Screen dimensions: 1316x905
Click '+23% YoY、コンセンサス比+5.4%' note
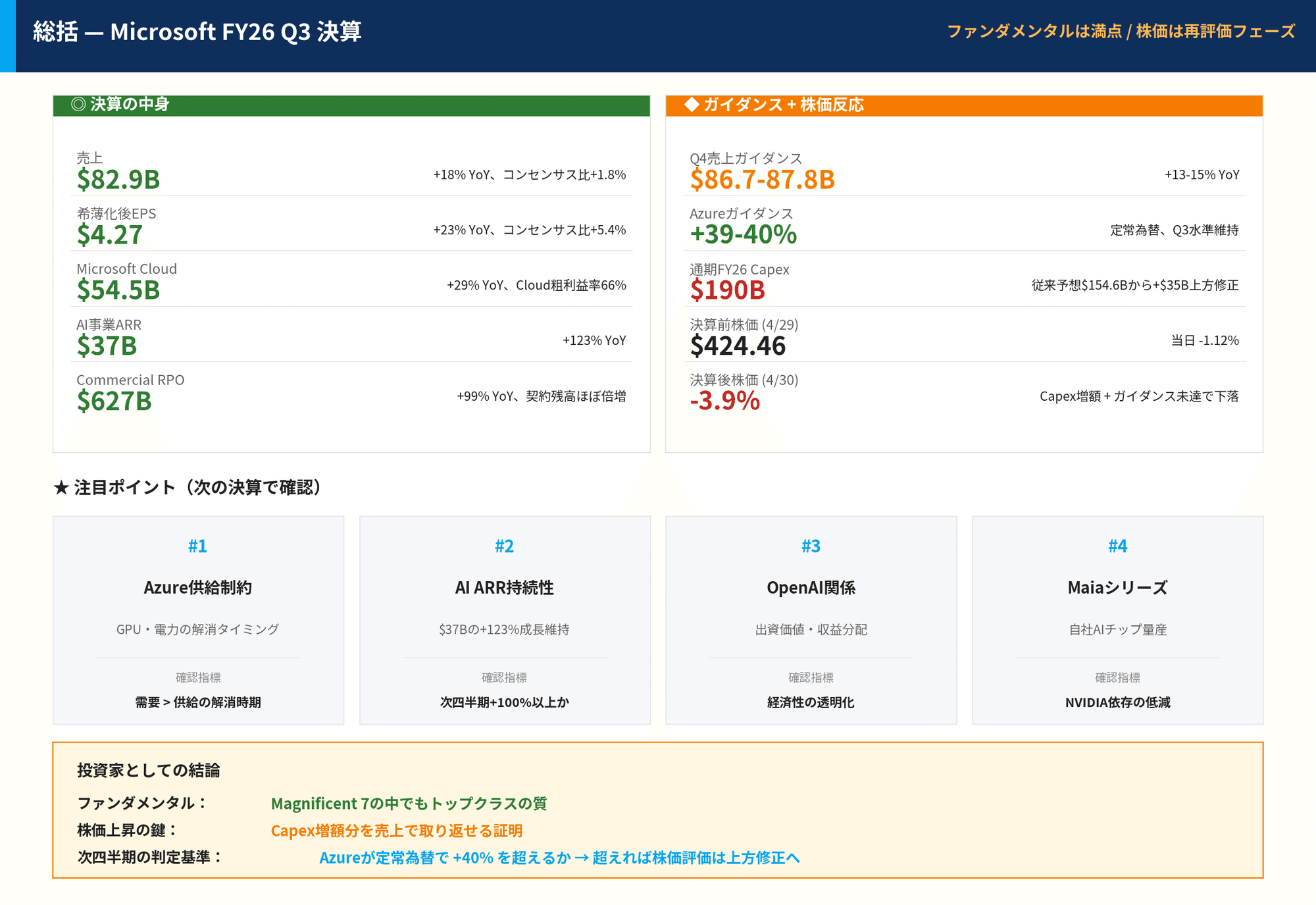pyautogui.click(x=529, y=230)
